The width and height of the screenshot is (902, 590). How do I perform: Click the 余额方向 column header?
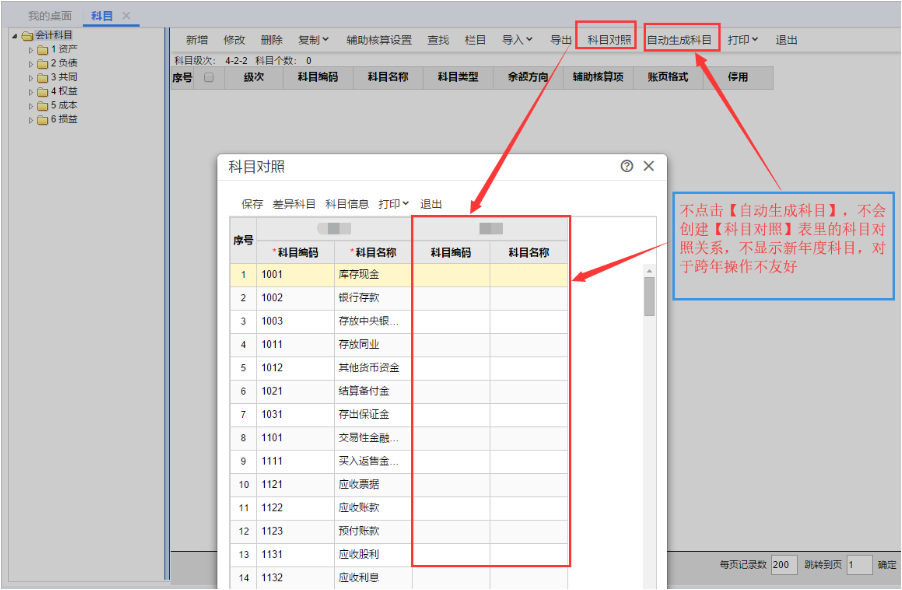point(528,77)
